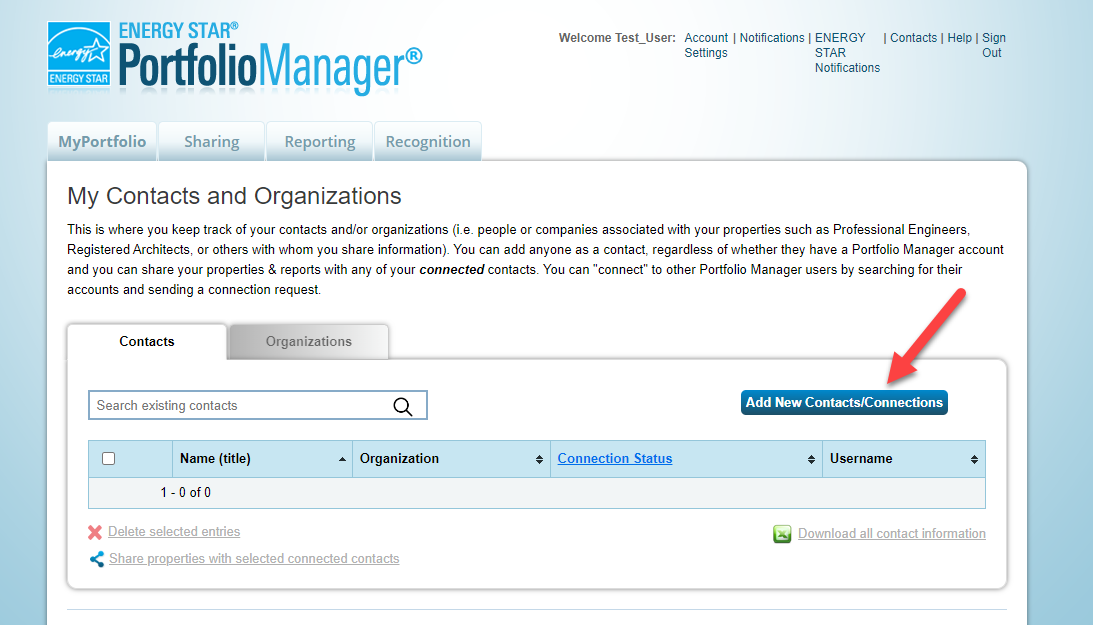Click the green Excel download icon

[x=782, y=534]
